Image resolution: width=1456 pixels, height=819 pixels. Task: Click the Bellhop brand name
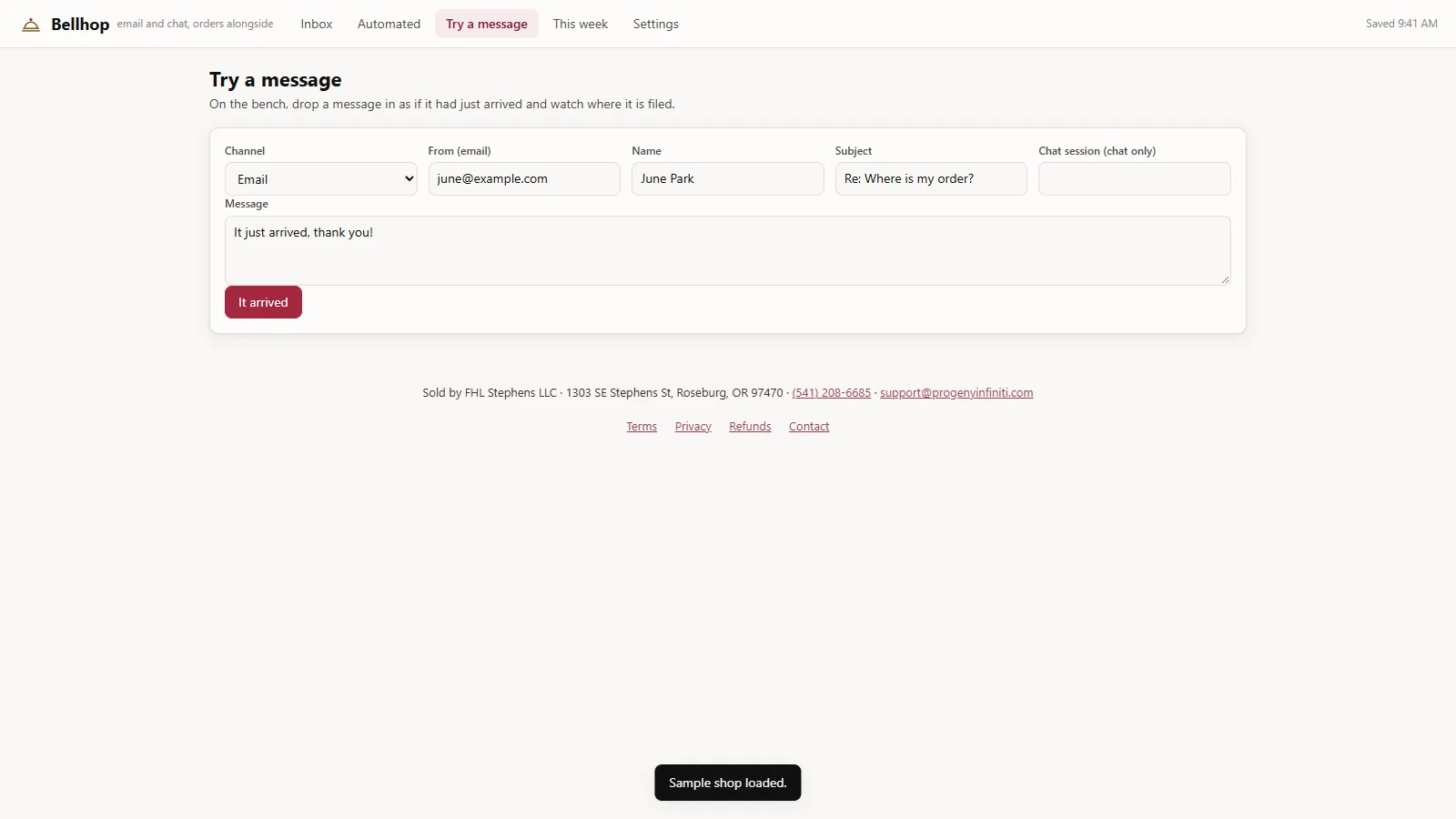(x=80, y=25)
